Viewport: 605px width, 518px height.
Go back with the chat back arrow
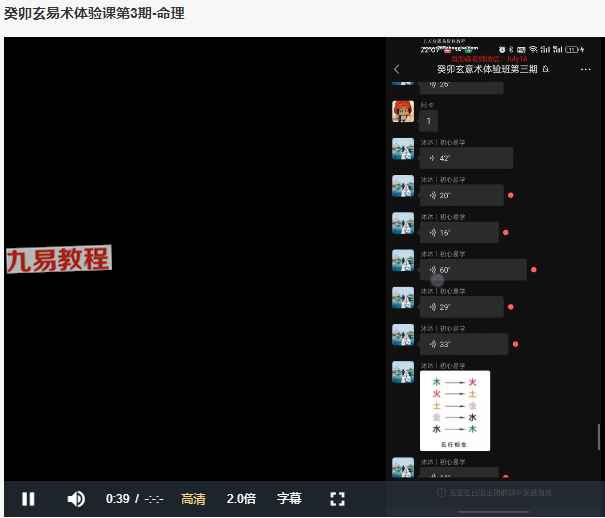point(397,69)
